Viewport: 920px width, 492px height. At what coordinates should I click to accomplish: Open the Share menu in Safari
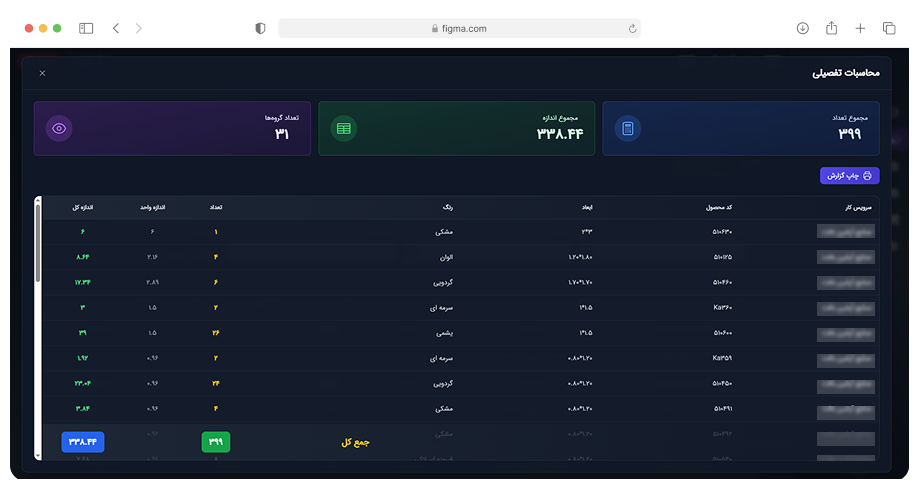pyautogui.click(x=831, y=29)
